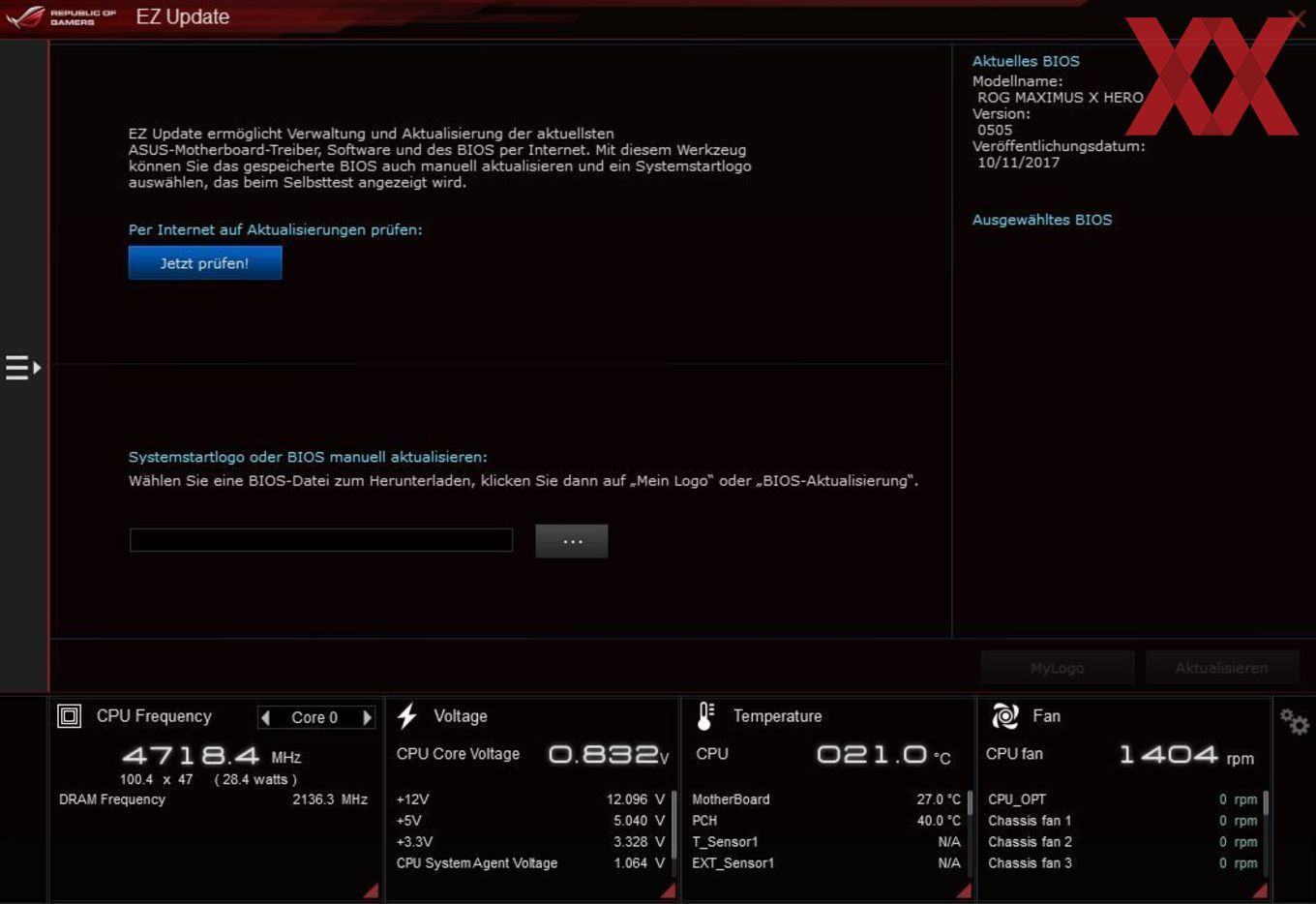The image size is (1316, 904).
Task: Click the CPU temperature 021.0 °C value
Action: [883, 755]
